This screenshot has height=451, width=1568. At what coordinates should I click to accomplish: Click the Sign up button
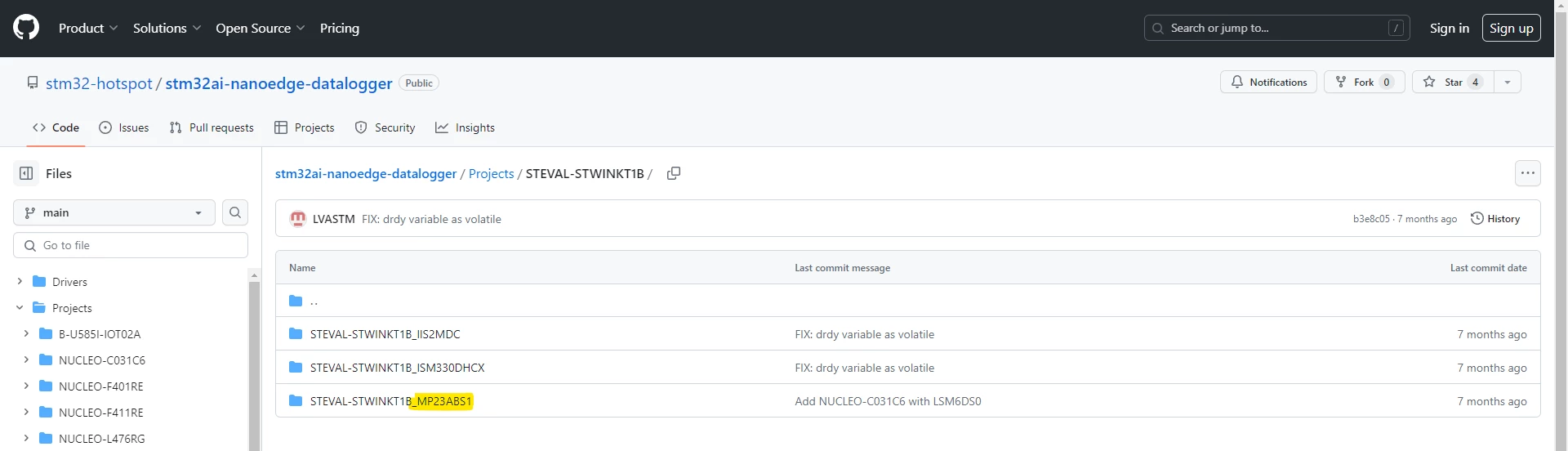[x=1512, y=28]
